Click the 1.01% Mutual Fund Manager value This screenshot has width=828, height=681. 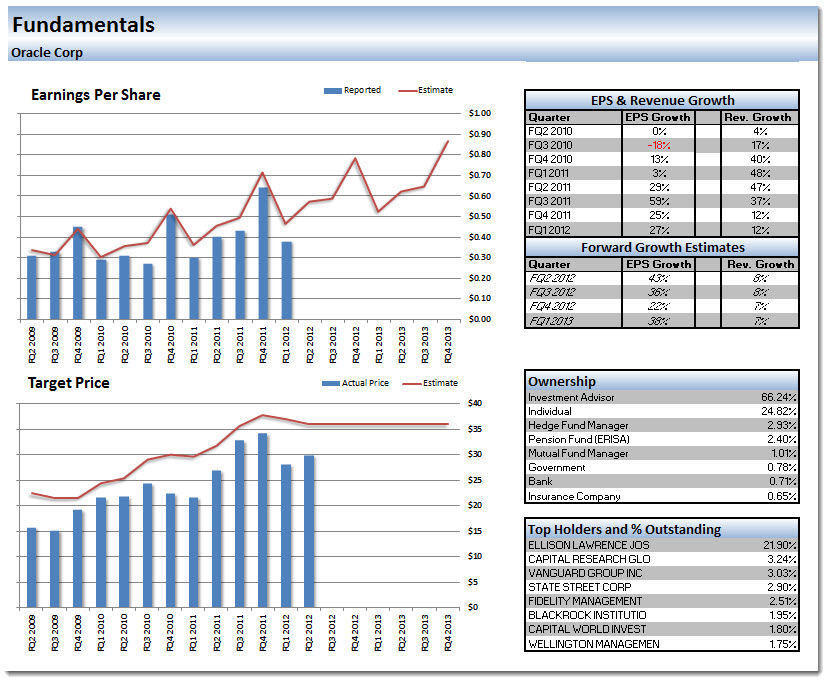(784, 453)
